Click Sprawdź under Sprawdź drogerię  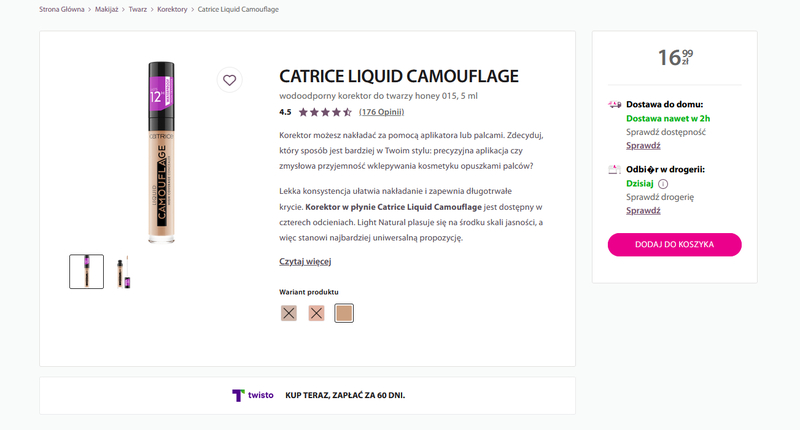(x=643, y=210)
